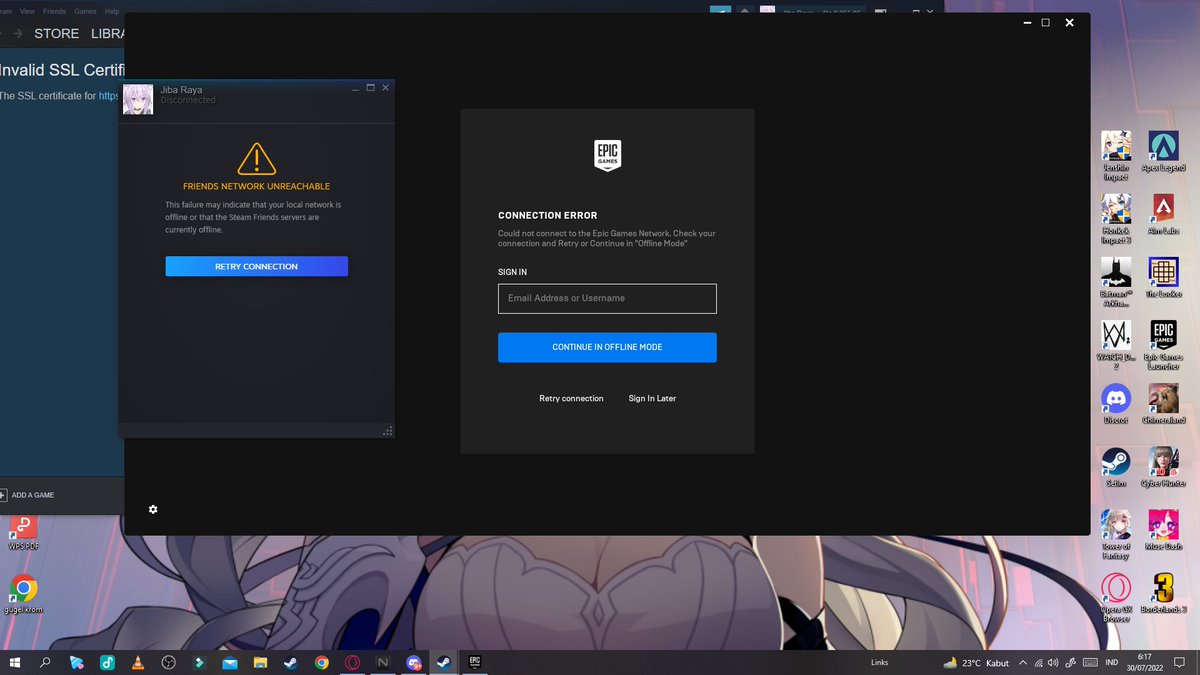Open Steam STORE tab
Viewport: 1200px width, 675px height.
coord(57,33)
